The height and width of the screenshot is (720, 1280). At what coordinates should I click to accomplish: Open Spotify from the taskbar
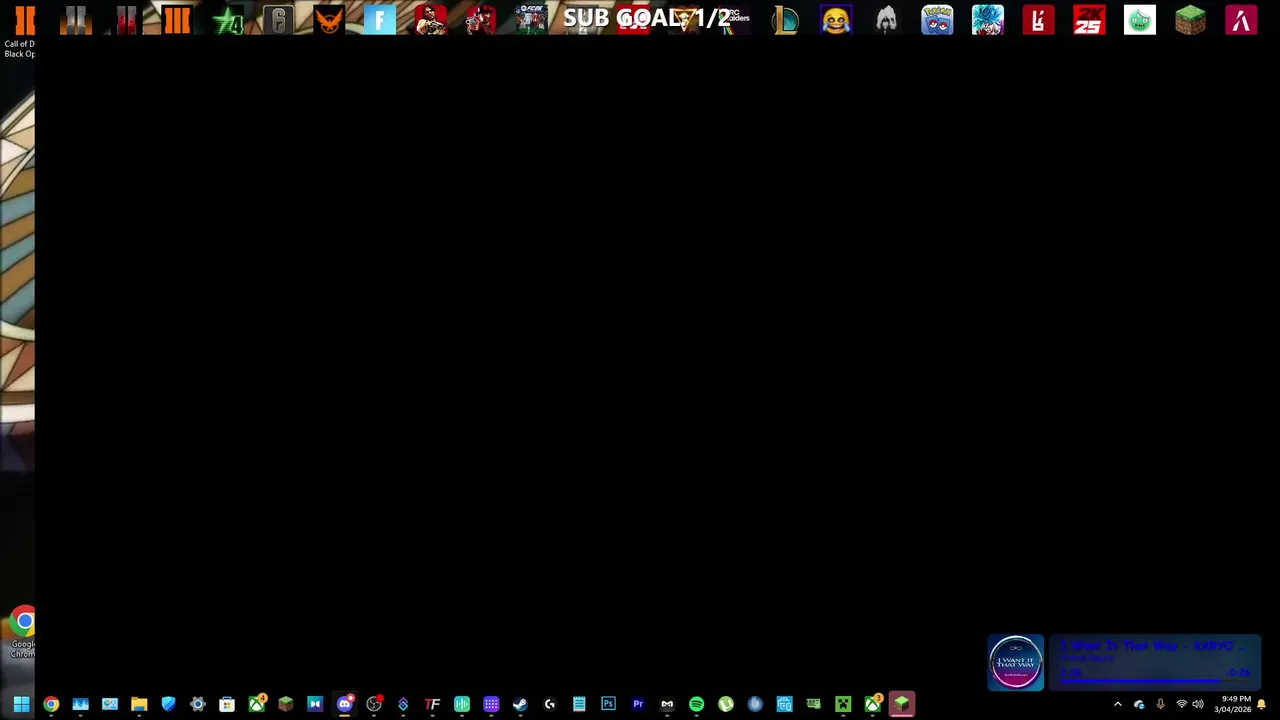pyautogui.click(x=696, y=704)
